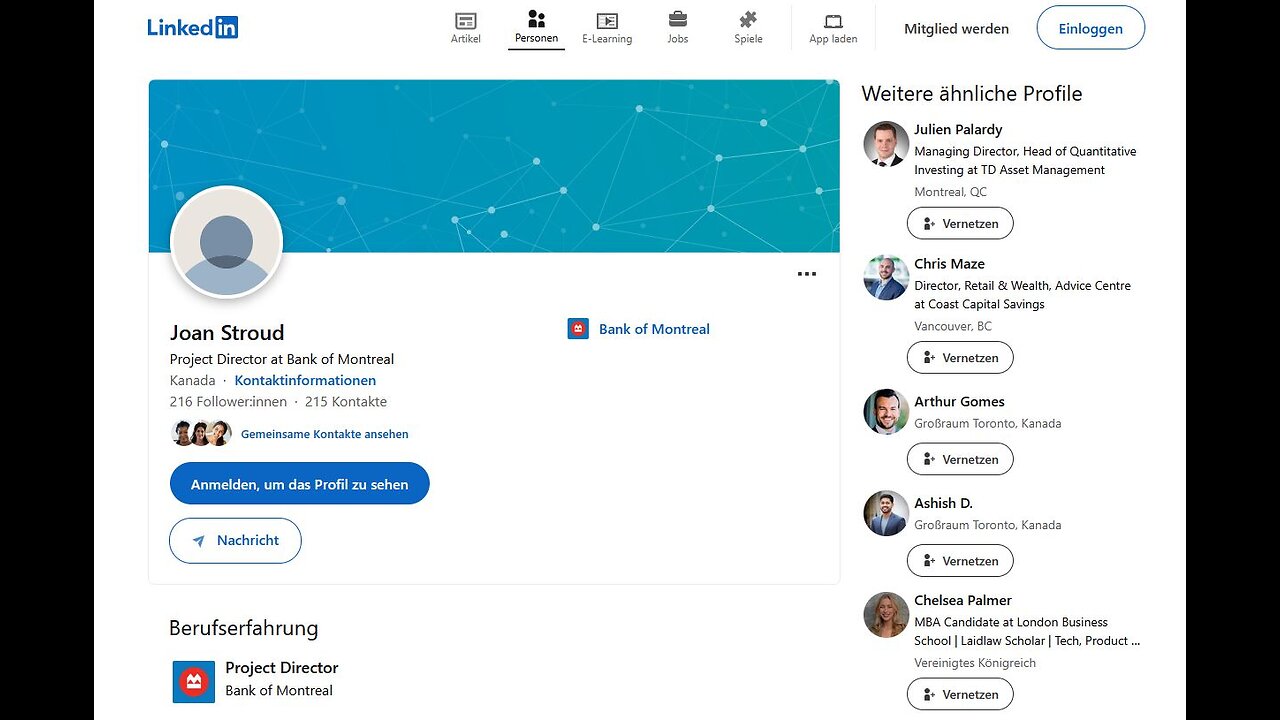Open Chelsea Palmer's profile photo
Screen dimensions: 1280x720
(x=886, y=615)
